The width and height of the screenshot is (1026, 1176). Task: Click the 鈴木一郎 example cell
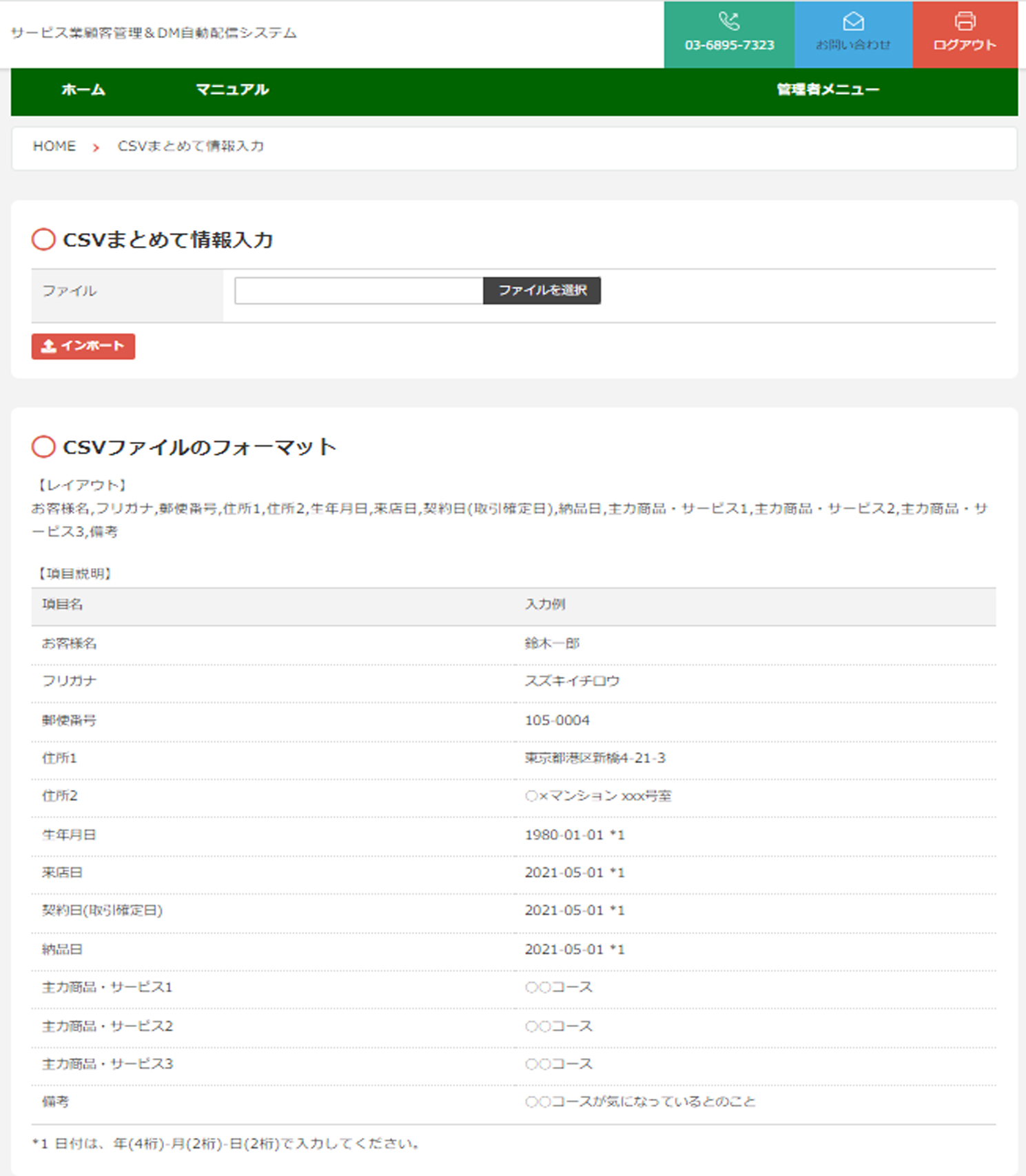pyautogui.click(x=552, y=644)
